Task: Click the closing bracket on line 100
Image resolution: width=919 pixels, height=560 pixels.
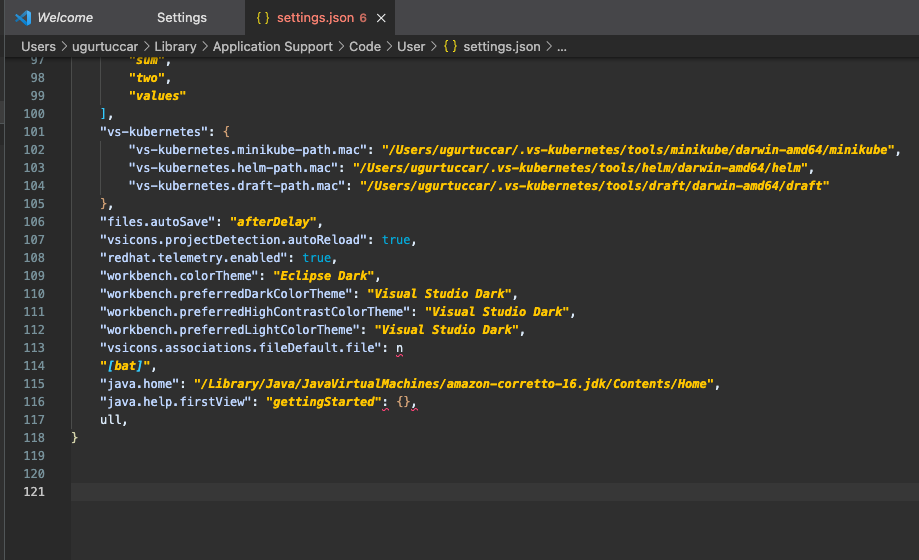Action: pos(103,113)
